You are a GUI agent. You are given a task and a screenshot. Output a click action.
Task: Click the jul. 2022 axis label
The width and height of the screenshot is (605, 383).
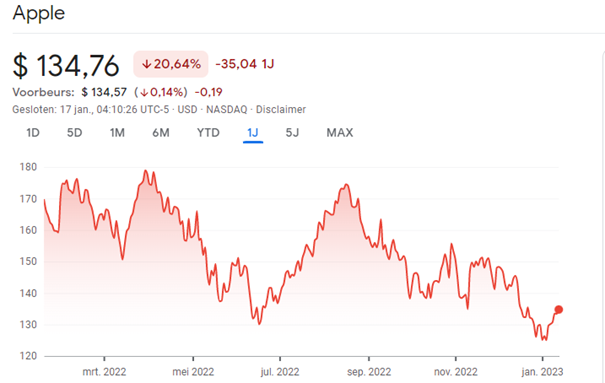280,372
